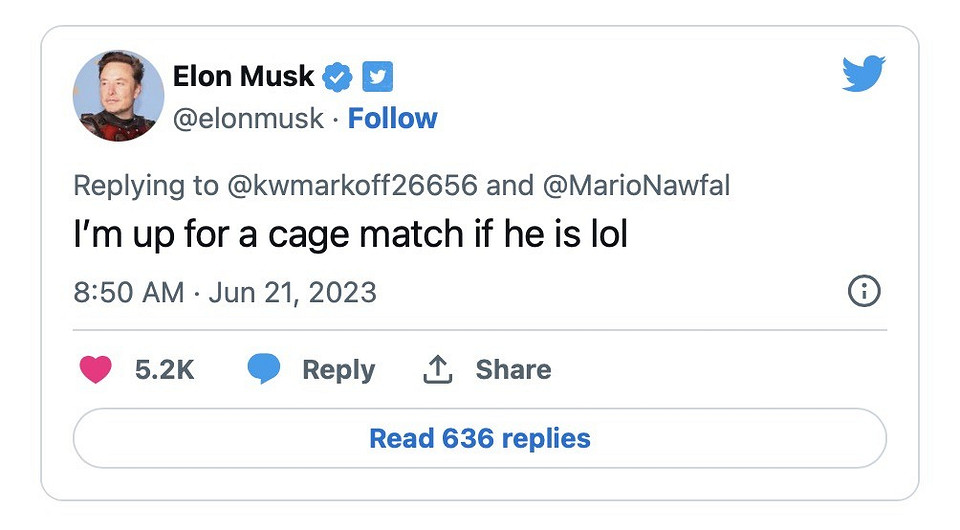Screen dimensions: 960x530
Task: Click the "Replying to" label text
Action: tap(145, 185)
